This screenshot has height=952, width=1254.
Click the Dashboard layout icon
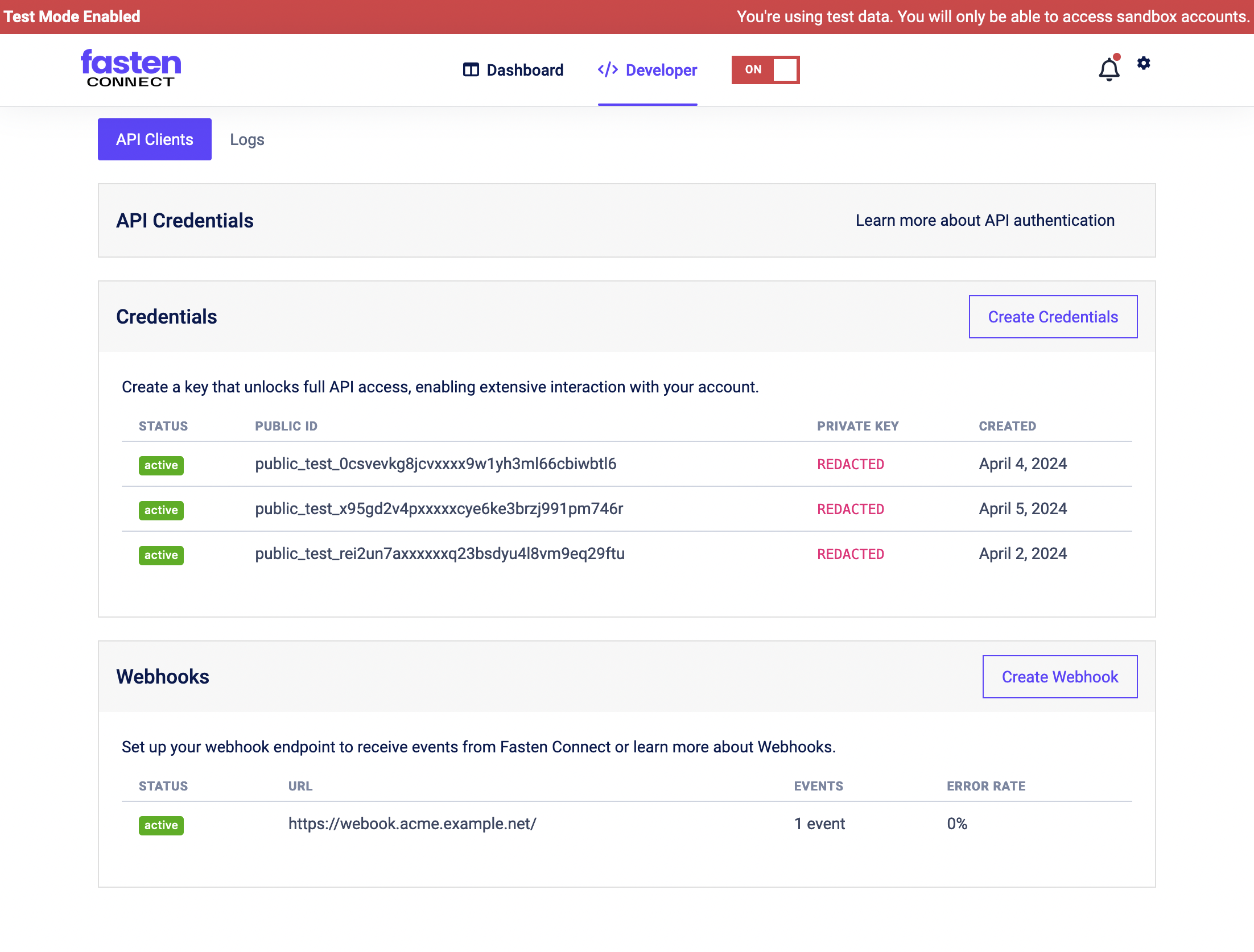pyautogui.click(x=471, y=70)
